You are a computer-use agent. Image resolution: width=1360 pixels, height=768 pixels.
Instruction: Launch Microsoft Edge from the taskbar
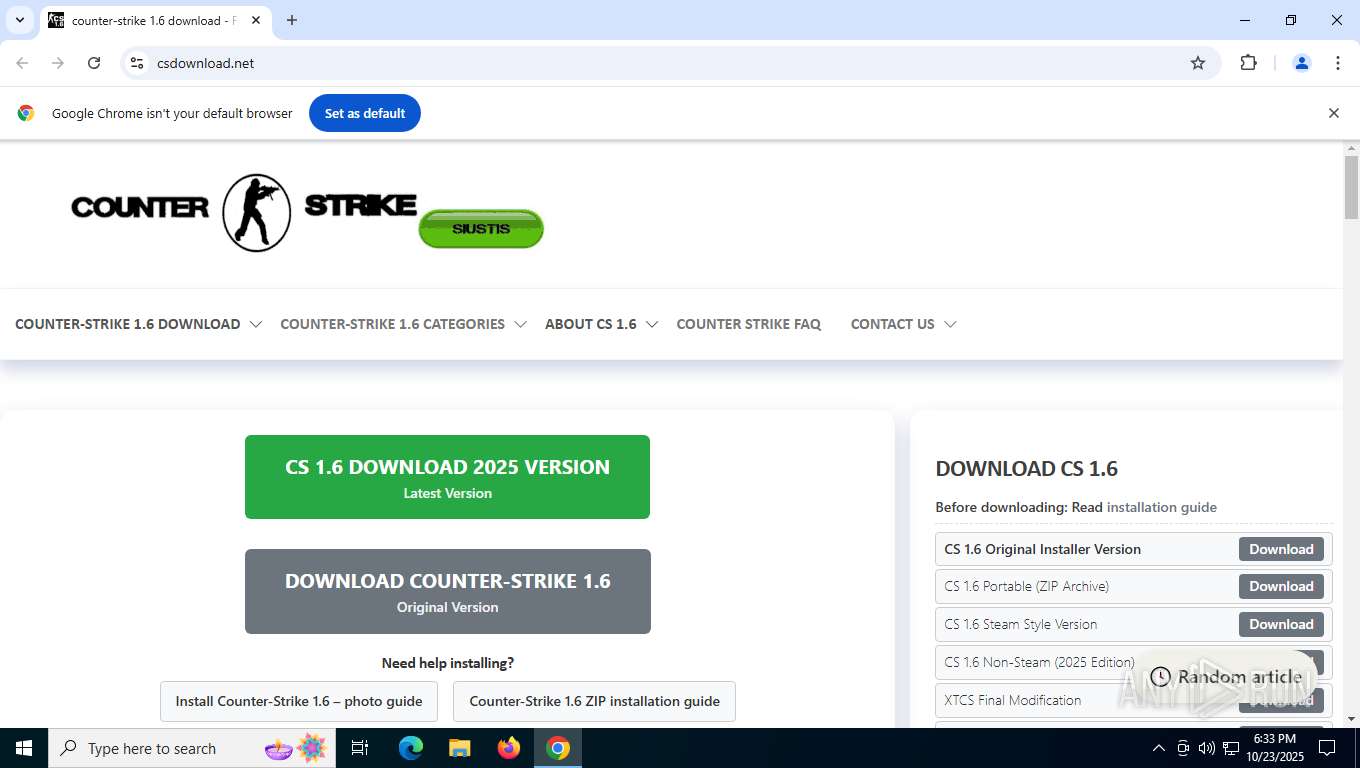[411, 748]
